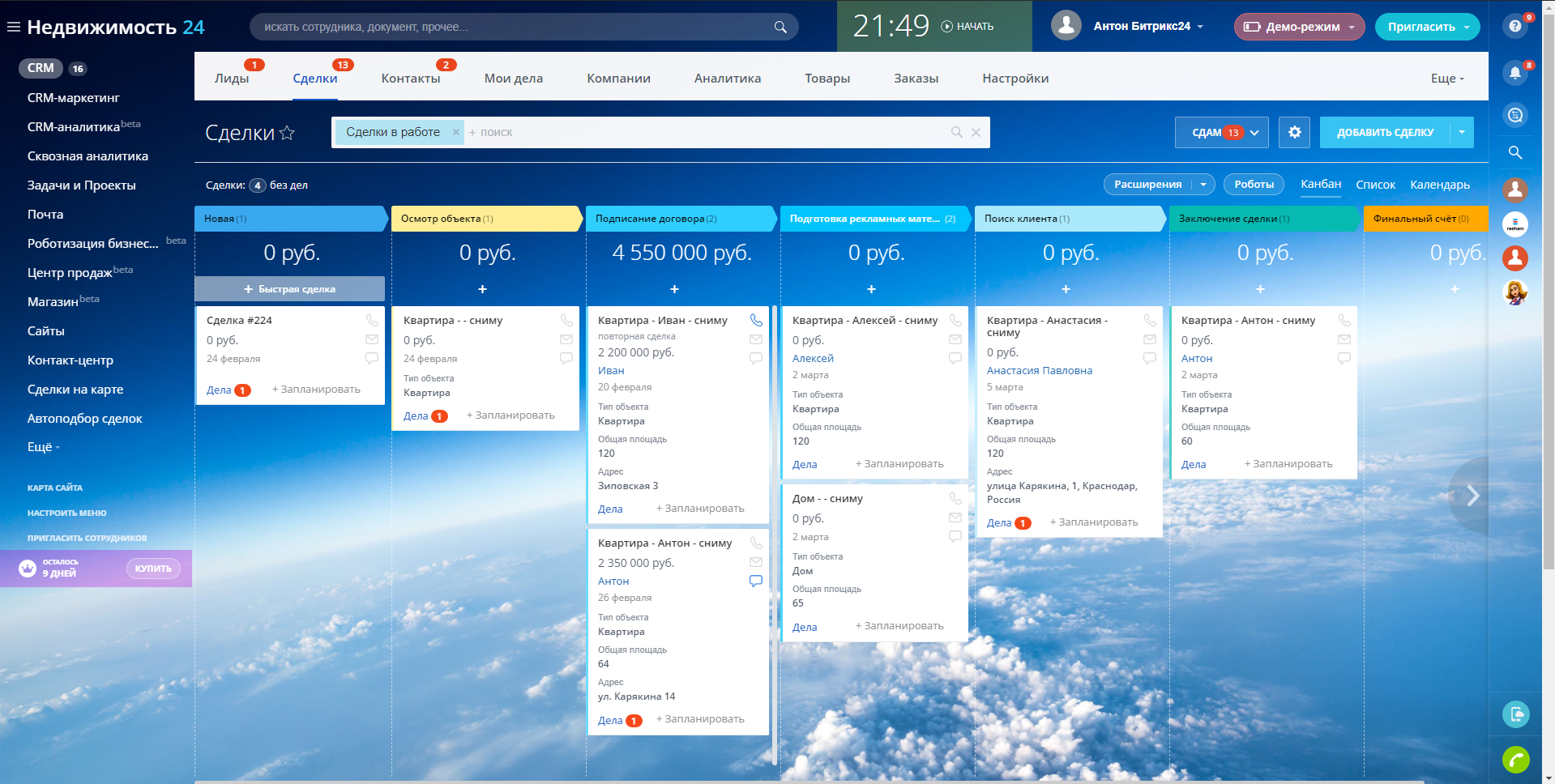Open the Анастасия Павловна contact link

point(1040,370)
